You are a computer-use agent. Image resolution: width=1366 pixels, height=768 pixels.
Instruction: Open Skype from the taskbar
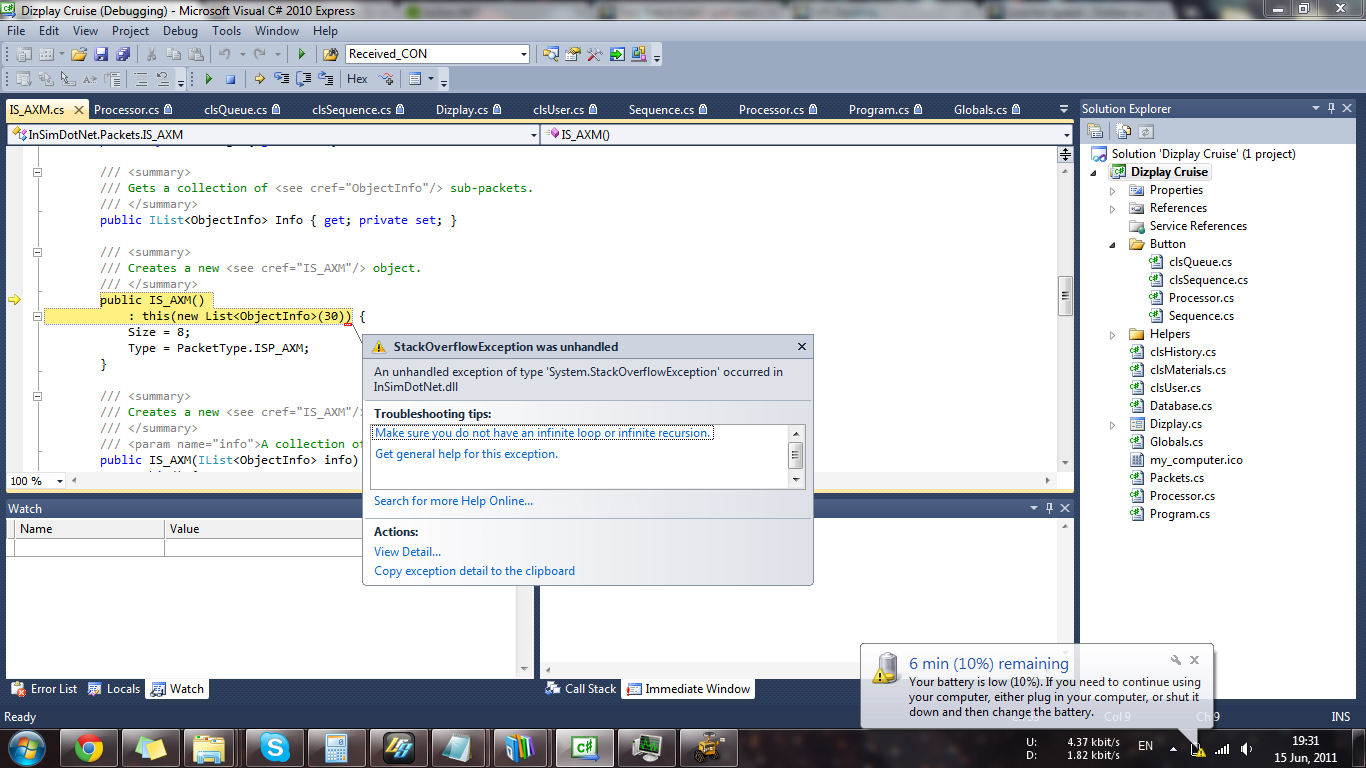coord(274,747)
